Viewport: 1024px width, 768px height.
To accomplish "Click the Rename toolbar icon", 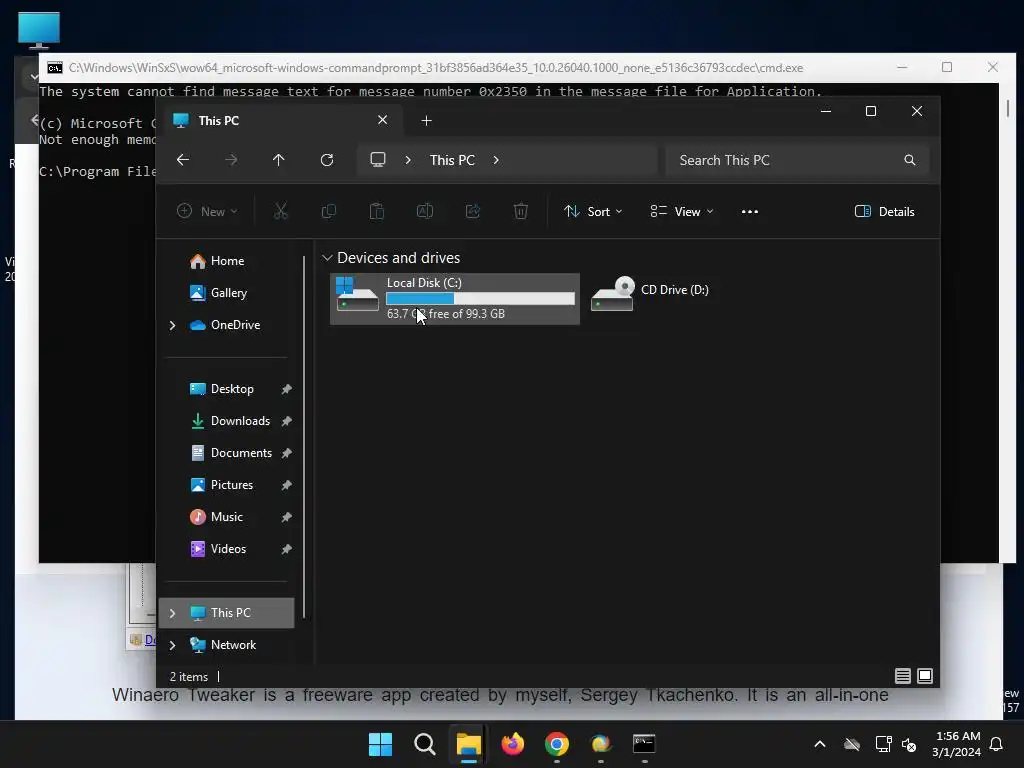I will coord(425,212).
